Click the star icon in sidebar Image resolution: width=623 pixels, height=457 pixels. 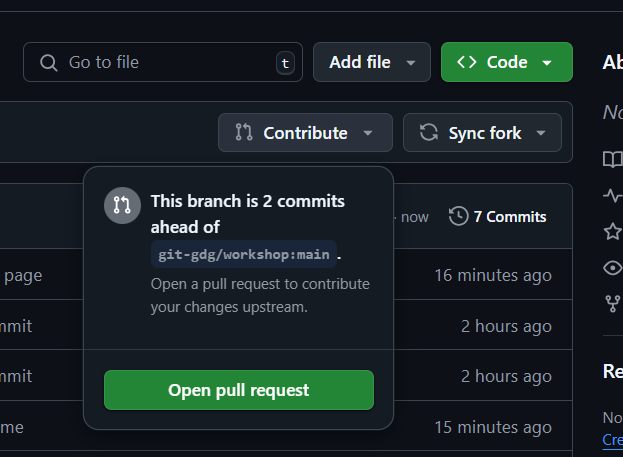(612, 231)
